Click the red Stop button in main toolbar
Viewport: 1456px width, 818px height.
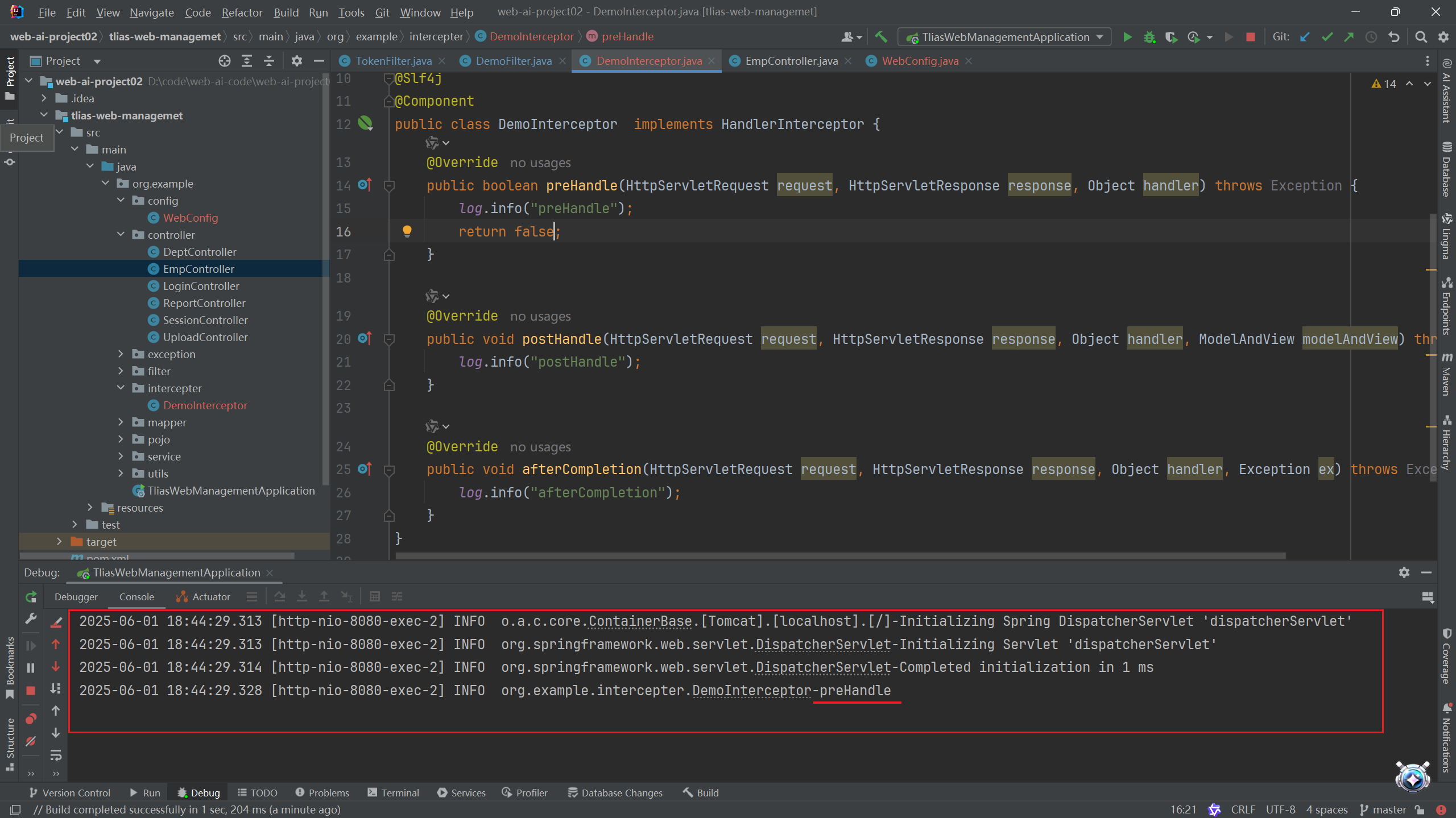(1250, 37)
